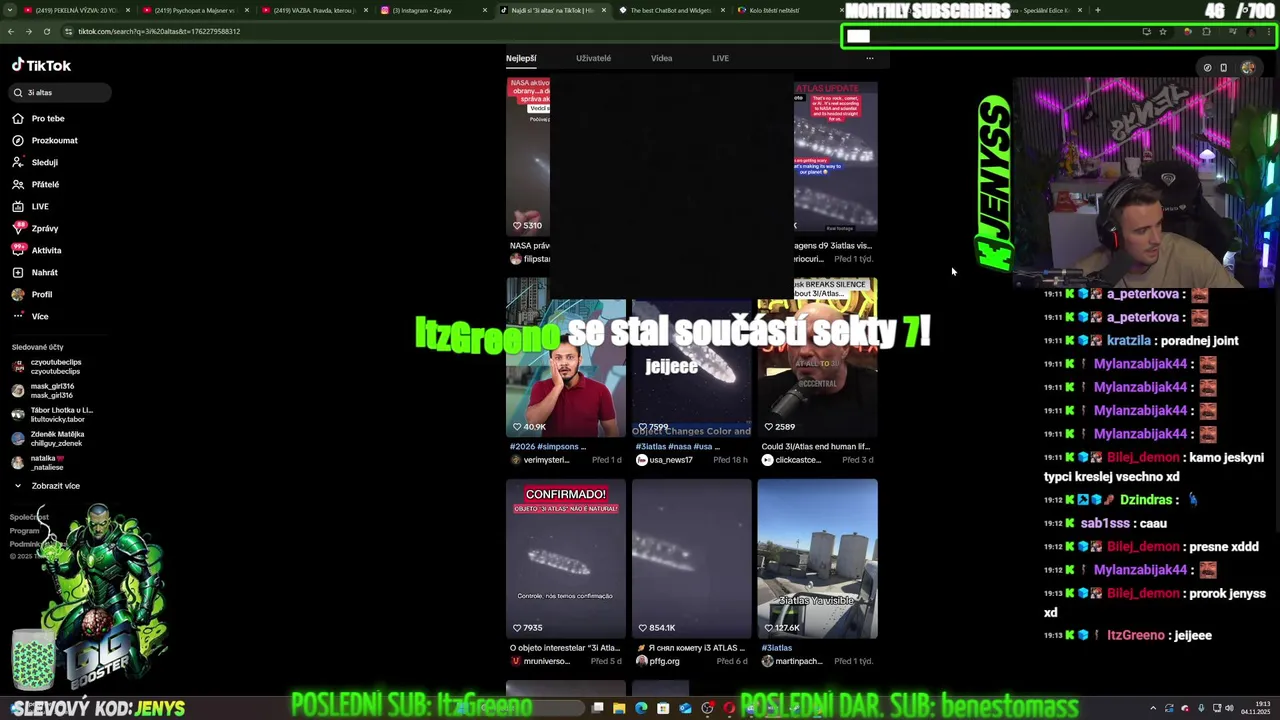1280x720 pixels.
Task: Open the Pro tebe home icon
Action: (18, 118)
